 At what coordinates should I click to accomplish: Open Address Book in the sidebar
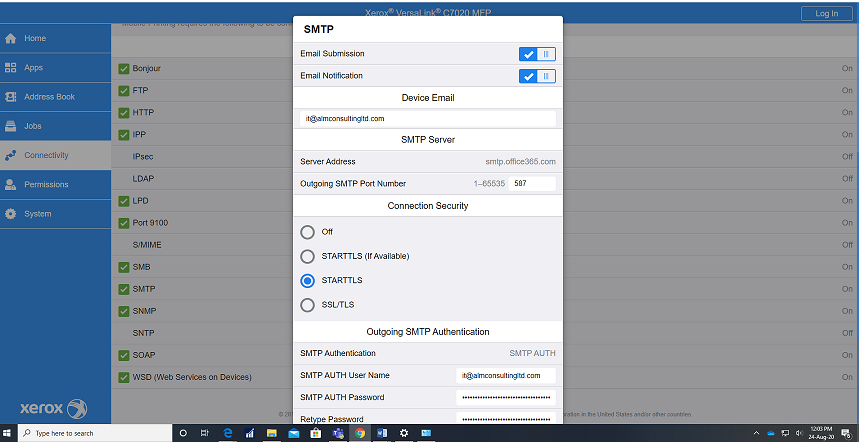point(55,97)
